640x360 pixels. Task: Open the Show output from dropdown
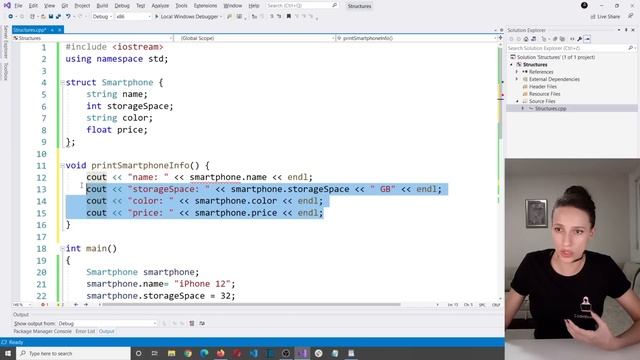107,323
